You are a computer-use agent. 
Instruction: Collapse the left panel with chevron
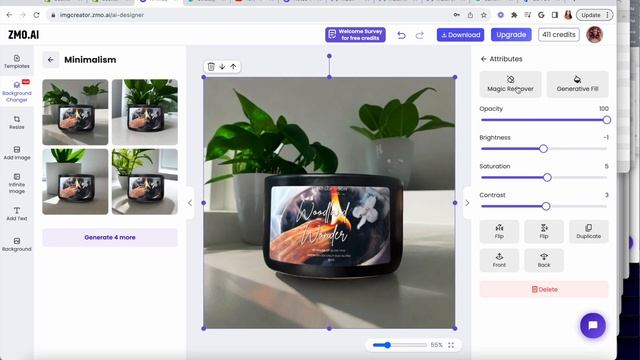[x=190, y=203]
